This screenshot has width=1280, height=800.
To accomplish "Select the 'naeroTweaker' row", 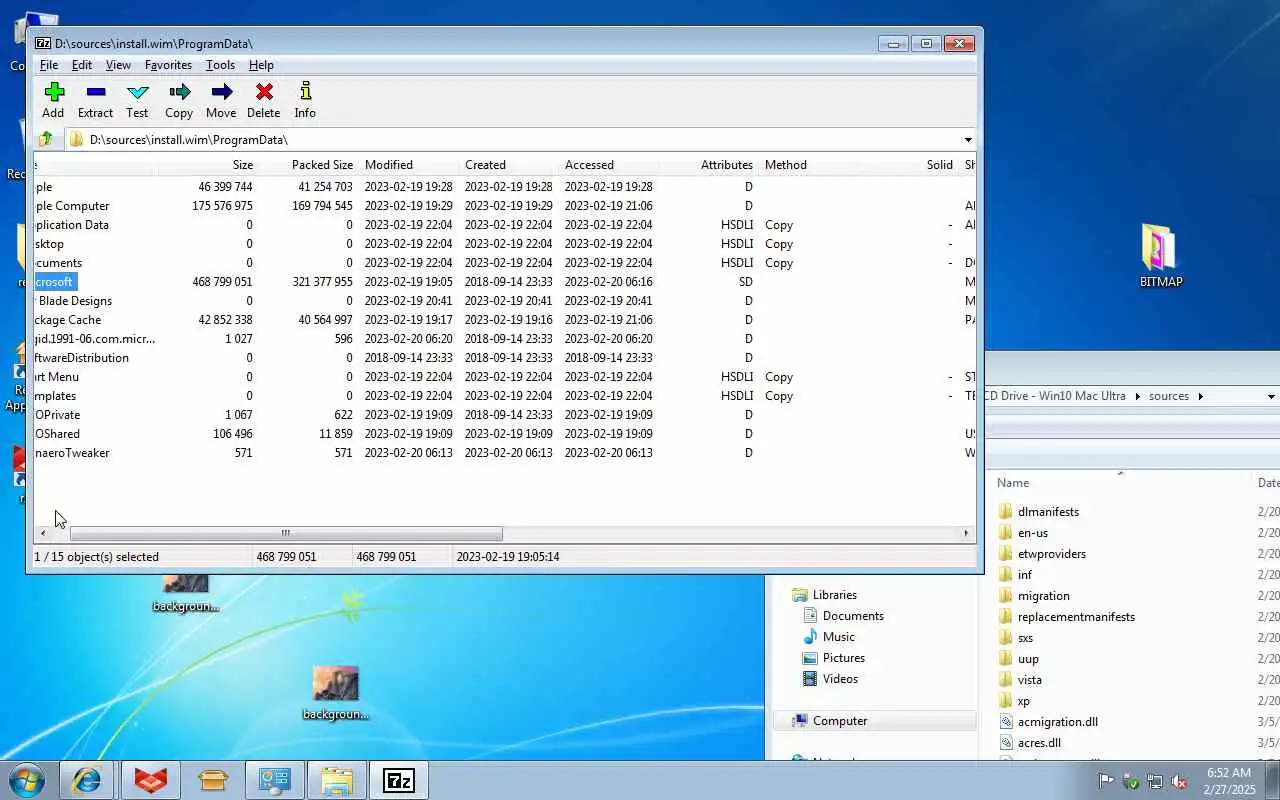I will coord(504,453).
